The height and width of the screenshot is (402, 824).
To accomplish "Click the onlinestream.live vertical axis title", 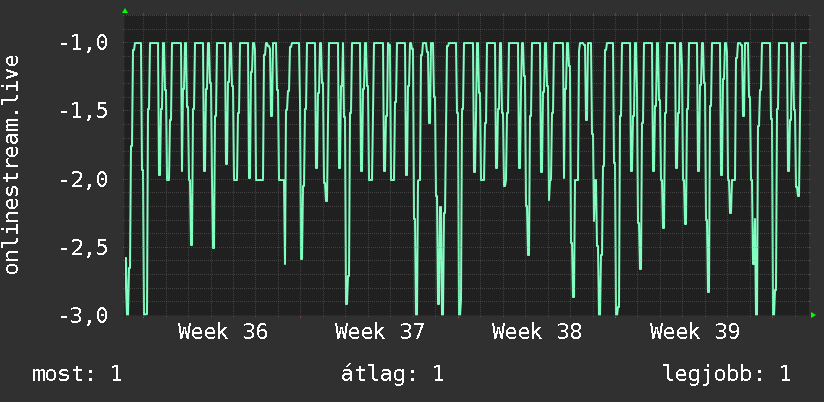I will pos(12,164).
